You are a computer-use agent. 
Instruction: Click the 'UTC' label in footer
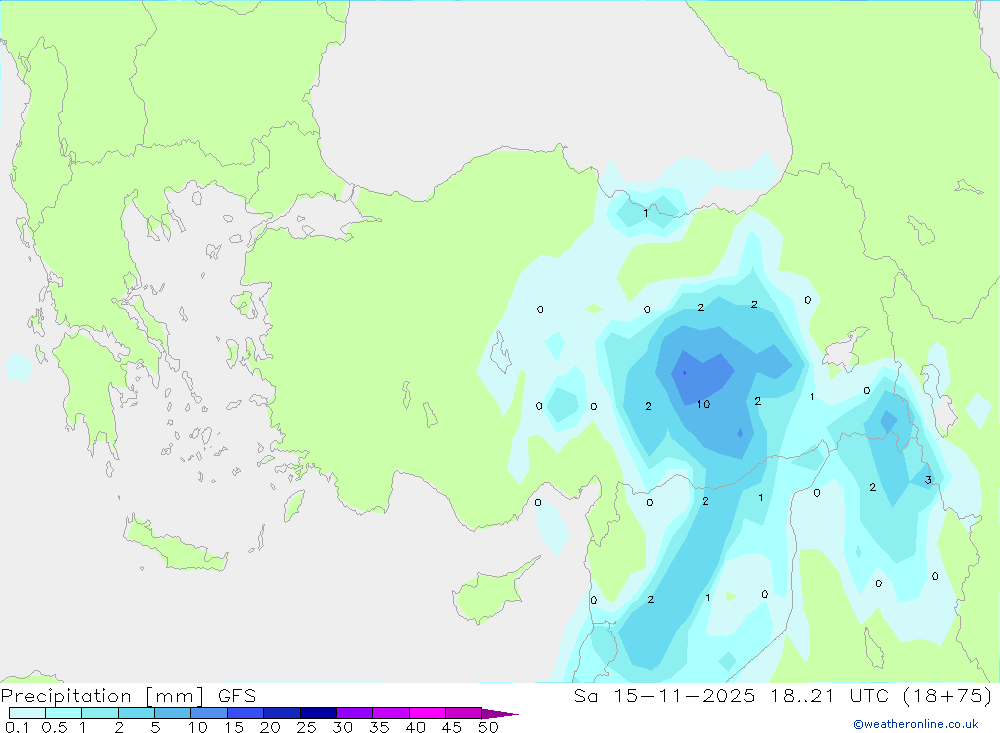(869, 695)
